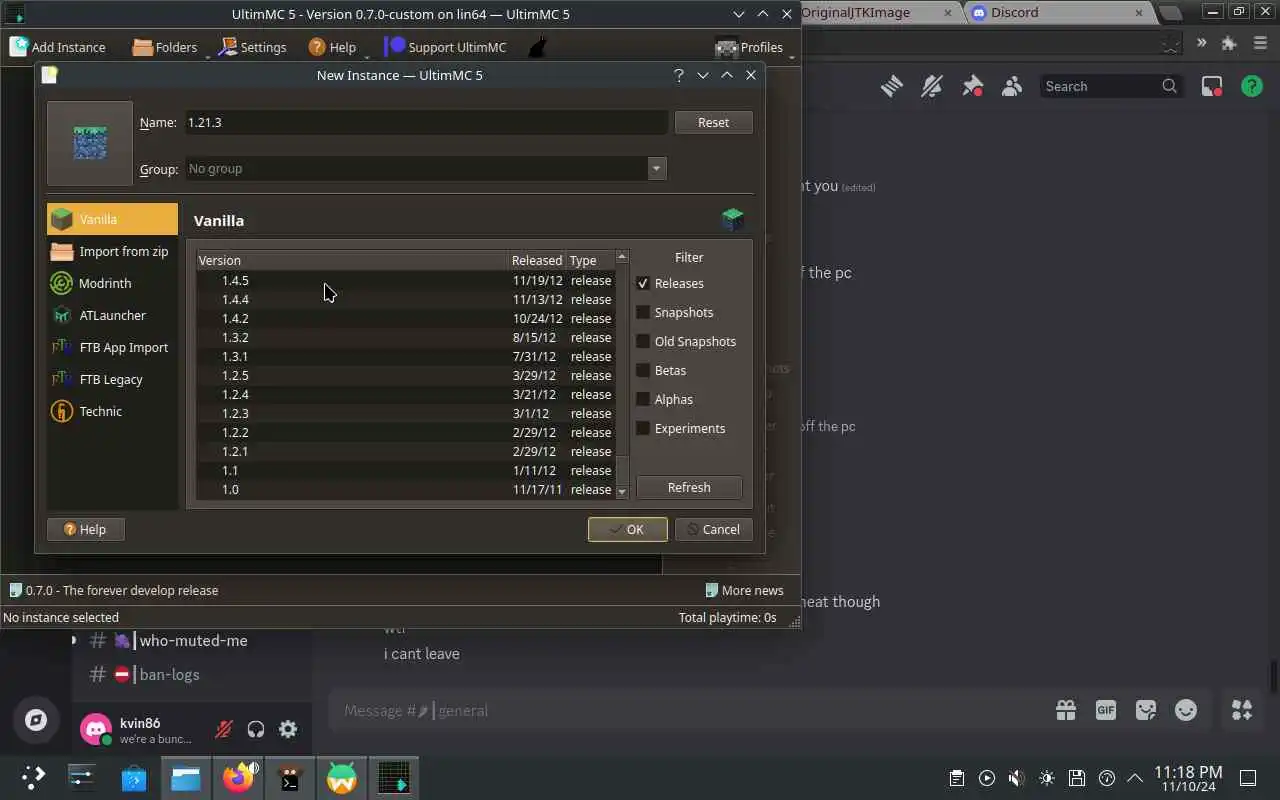1280x800 pixels.
Task: Click version list scrollbar down arrow
Action: point(622,492)
